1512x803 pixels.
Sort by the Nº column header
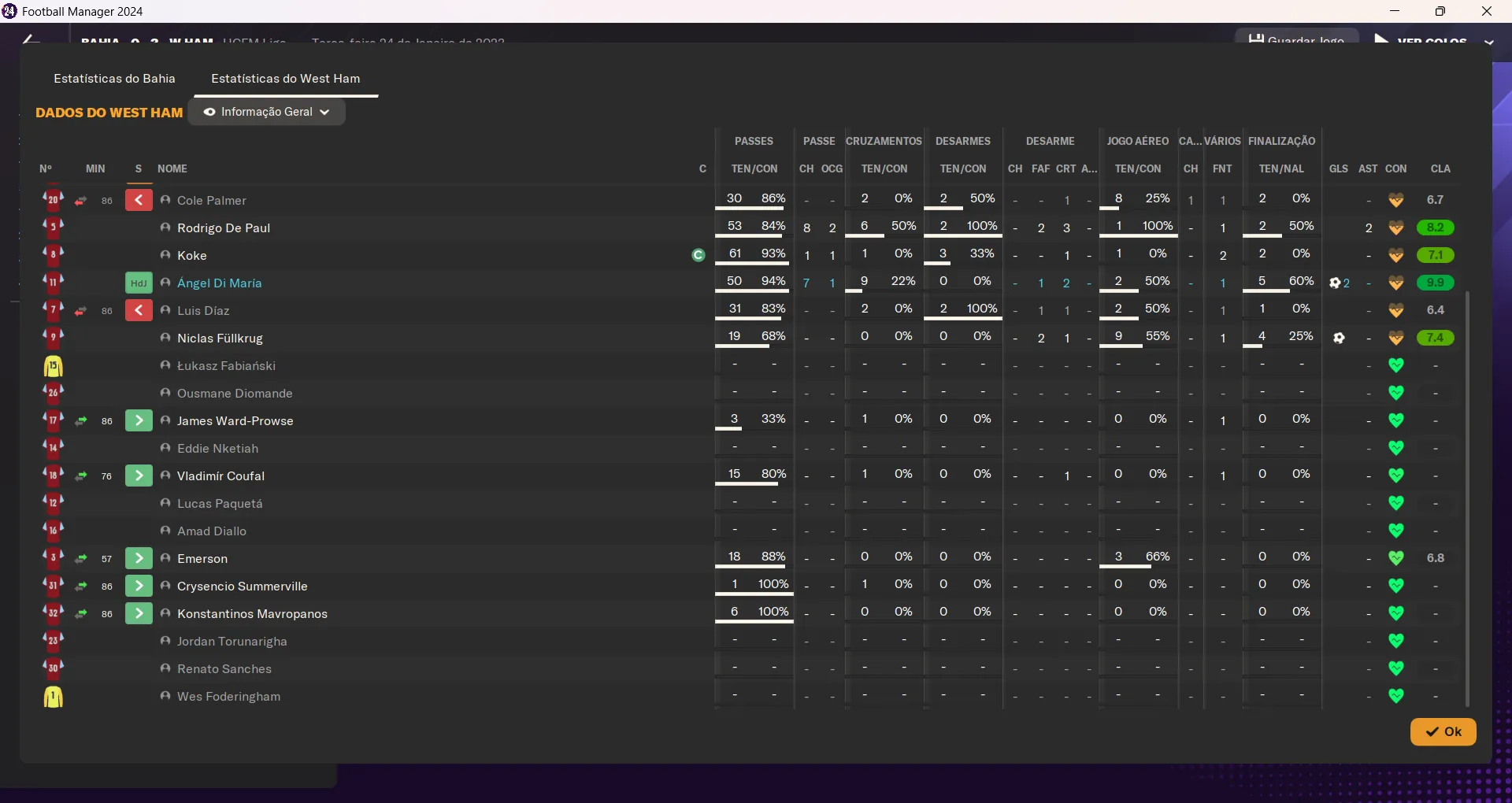[46, 168]
